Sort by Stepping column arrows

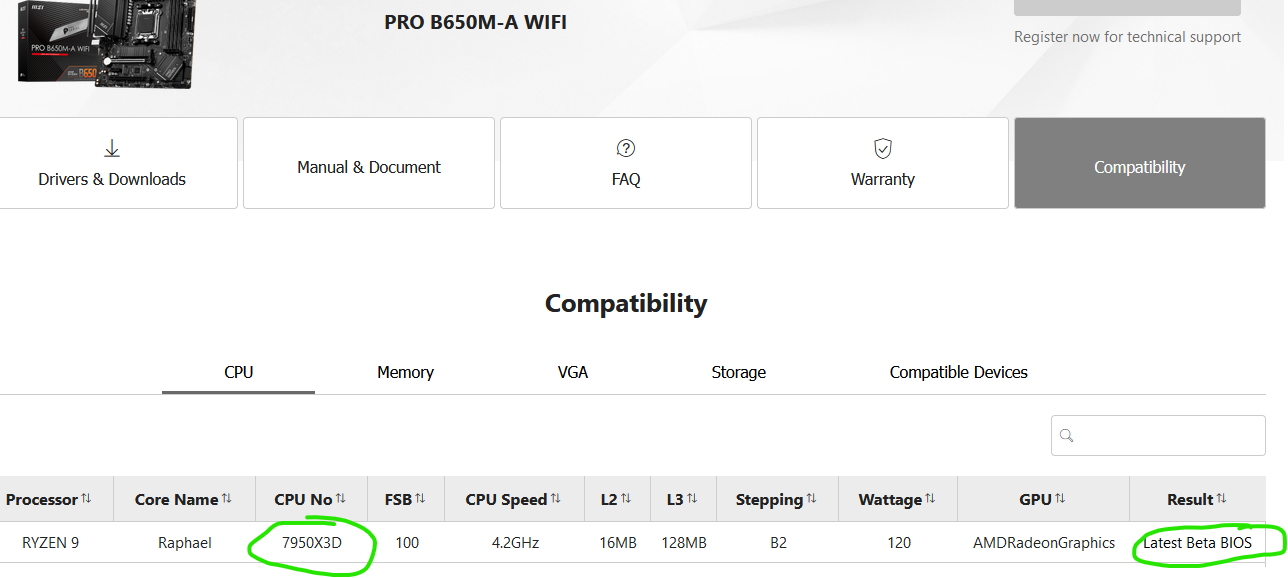click(x=811, y=499)
